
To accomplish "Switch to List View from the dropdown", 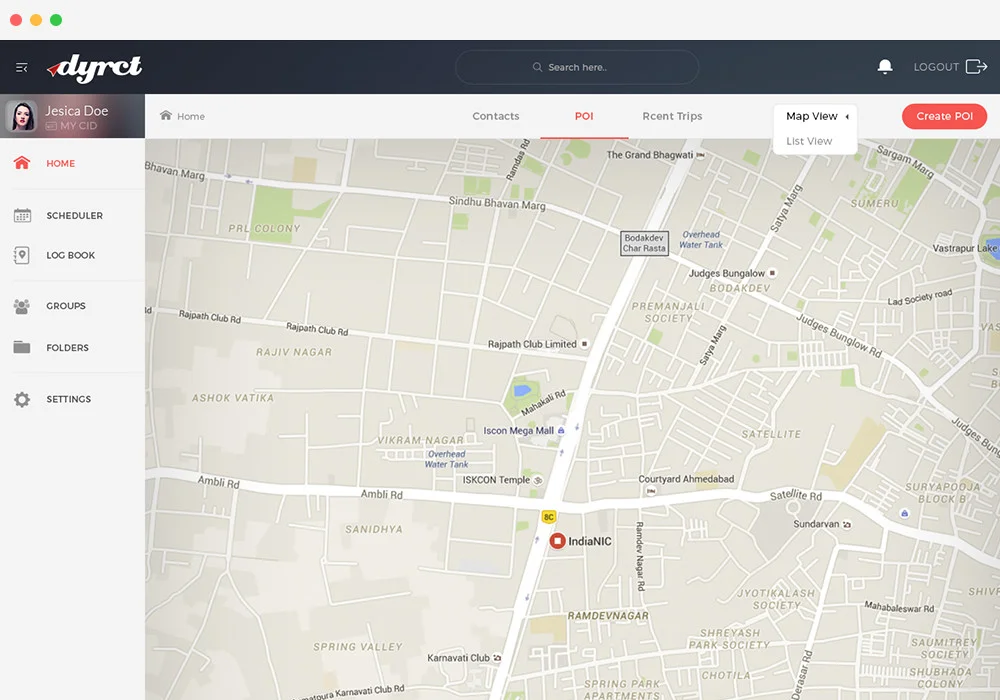I will 808,141.
